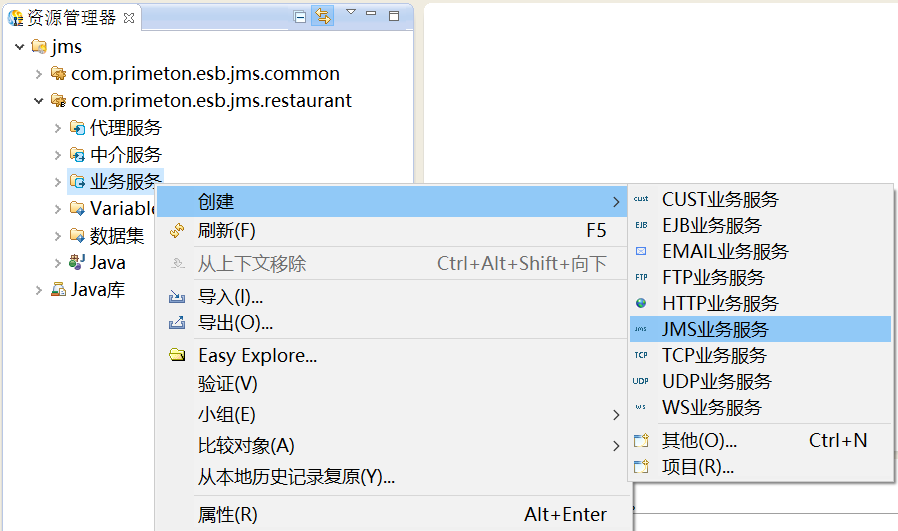
Task: Select Java in the tree
Action: point(108,262)
